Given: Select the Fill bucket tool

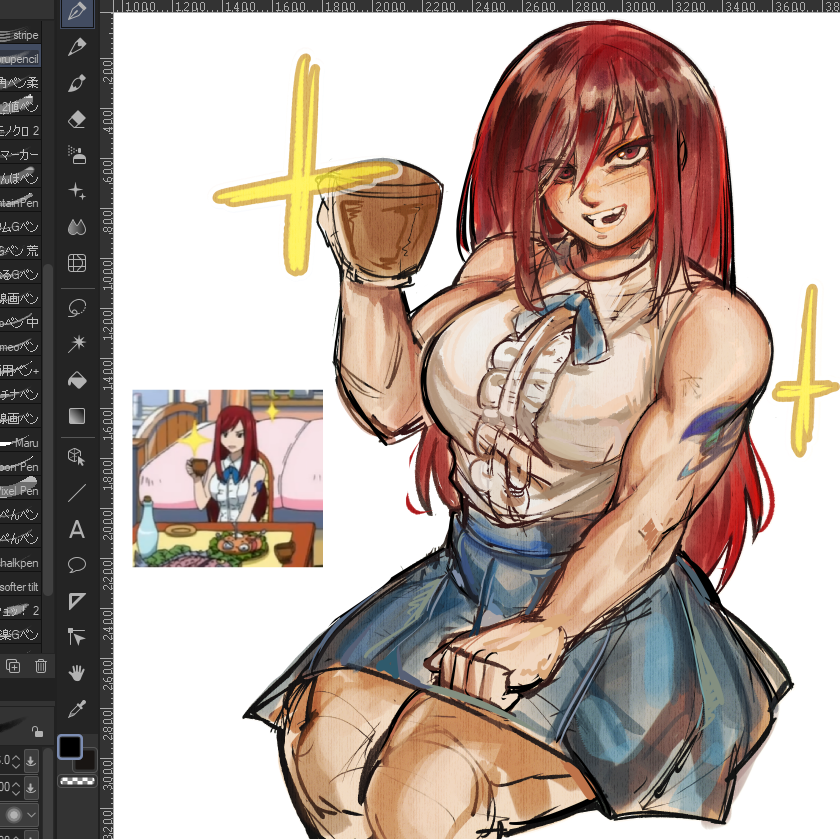Looking at the screenshot, I should click(77, 380).
